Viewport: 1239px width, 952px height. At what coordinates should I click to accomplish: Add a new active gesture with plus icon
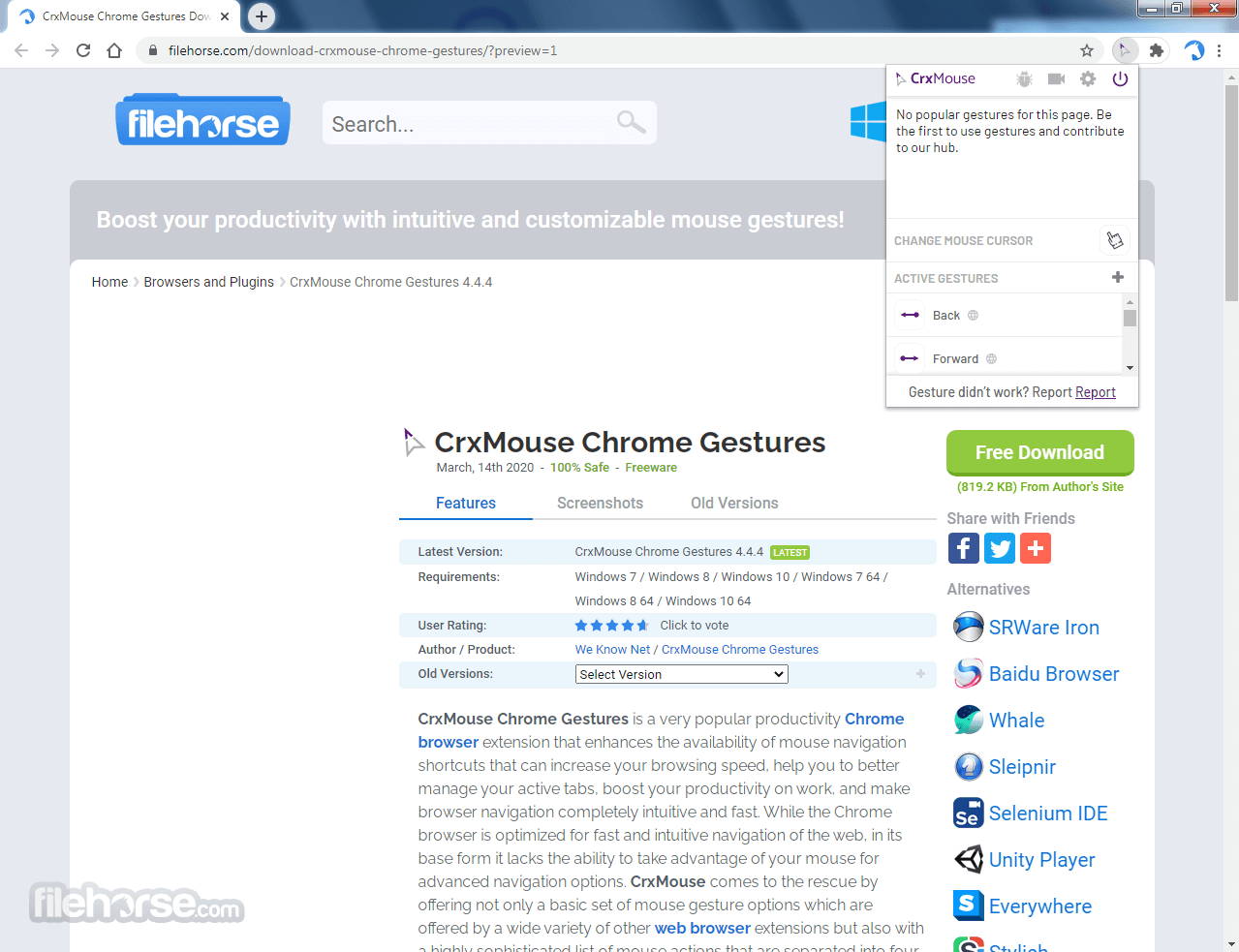(x=1118, y=277)
